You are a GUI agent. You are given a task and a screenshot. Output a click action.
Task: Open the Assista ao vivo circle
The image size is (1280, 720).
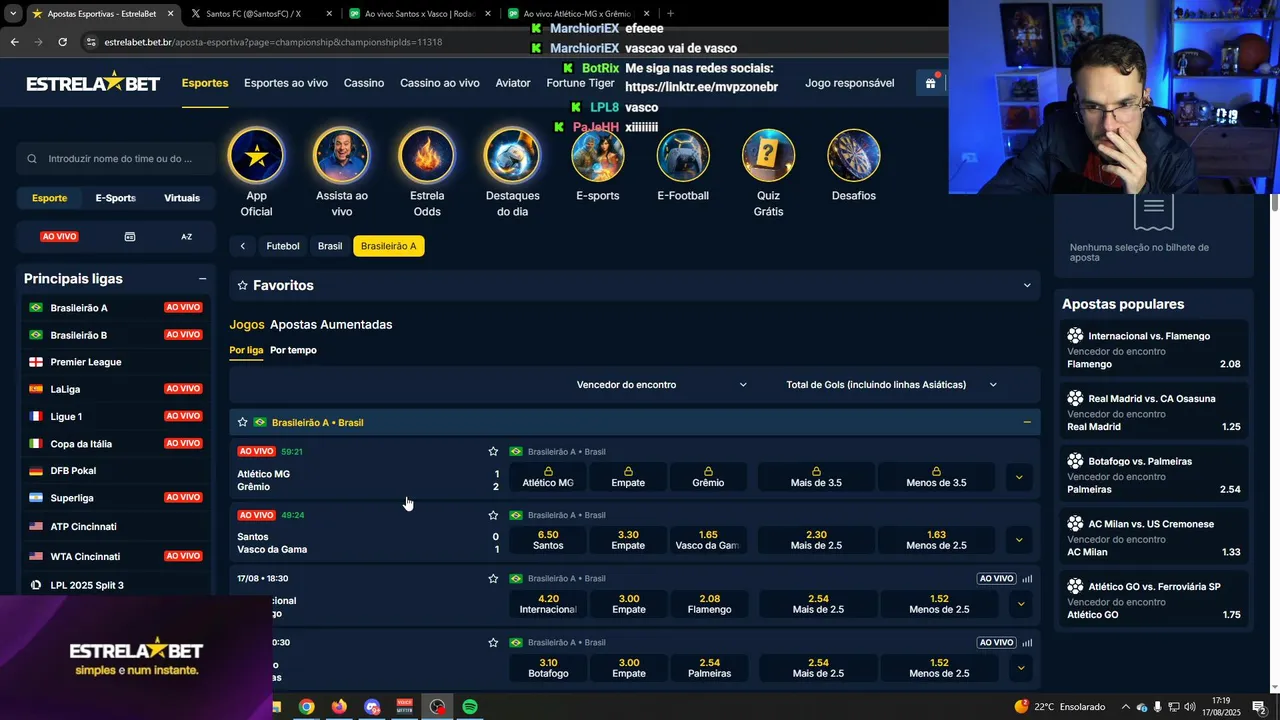click(x=341, y=155)
